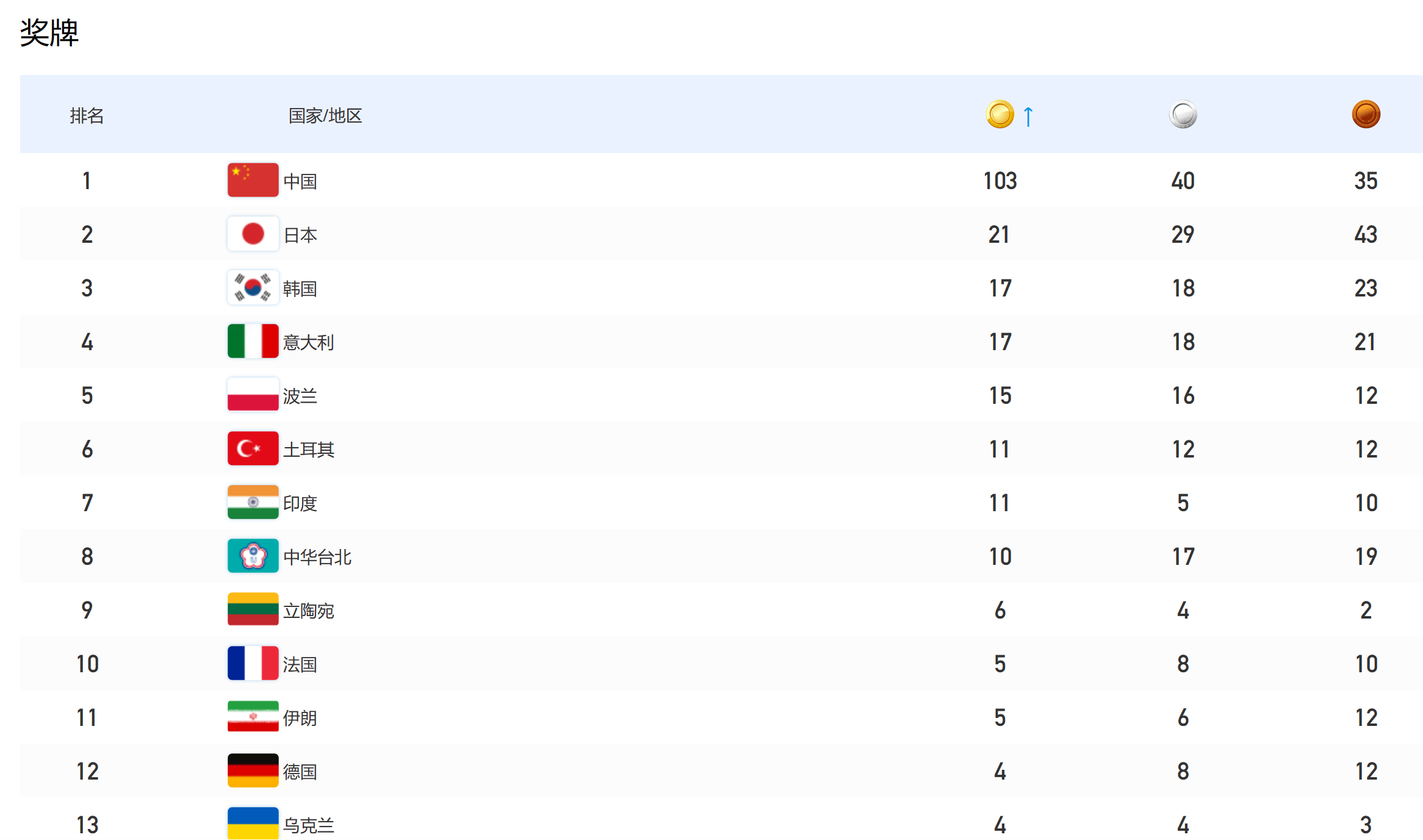The image size is (1423, 840).
Task: Click the Turkey flag icon
Action: [x=253, y=448]
